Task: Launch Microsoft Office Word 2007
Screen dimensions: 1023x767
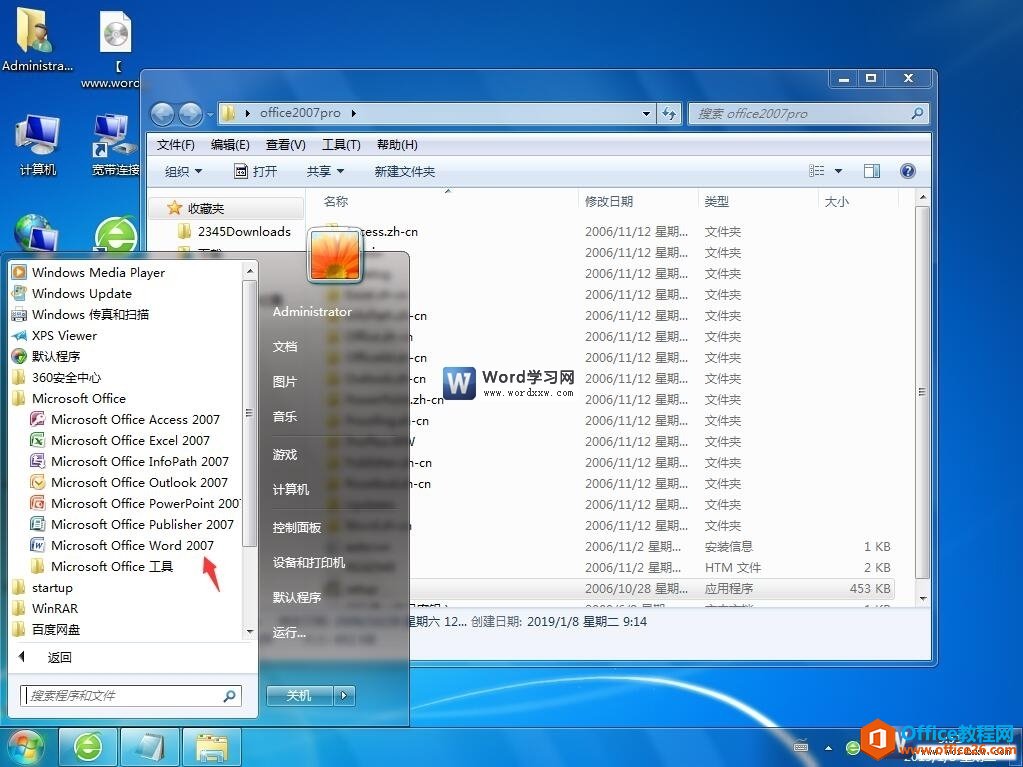Action: 123,545
